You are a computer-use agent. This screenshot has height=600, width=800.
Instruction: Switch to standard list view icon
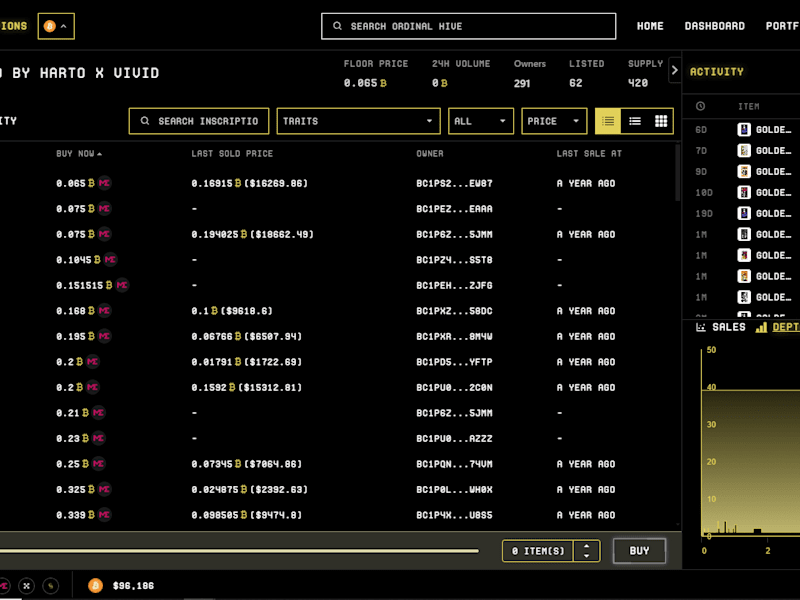tap(635, 121)
